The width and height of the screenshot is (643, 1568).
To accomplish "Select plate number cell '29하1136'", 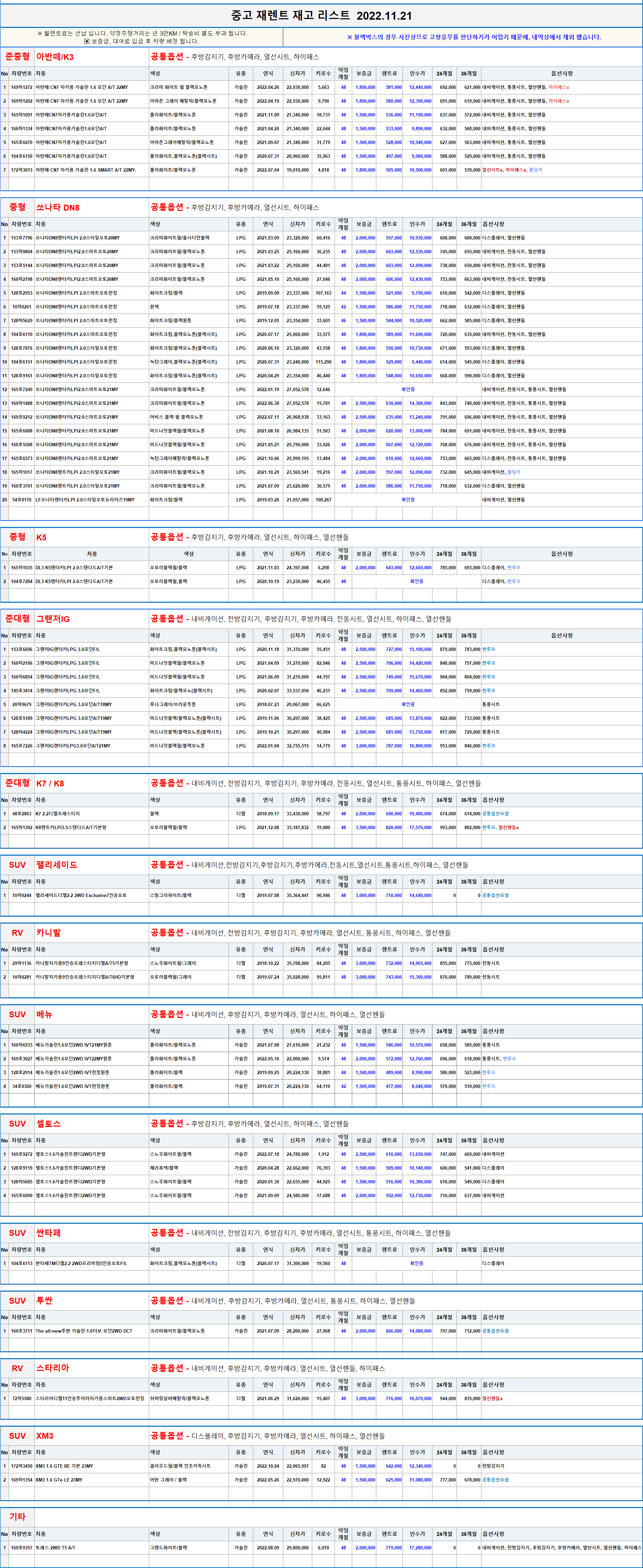I will [21, 963].
